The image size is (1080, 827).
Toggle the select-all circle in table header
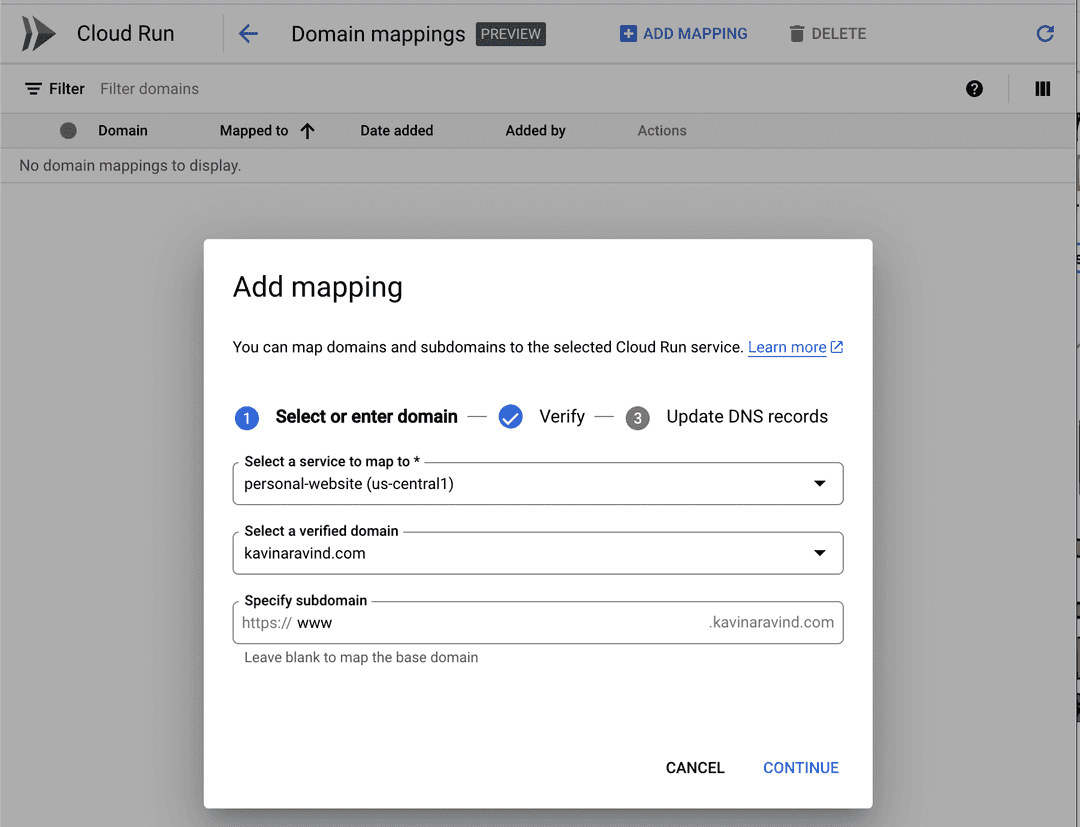click(68, 131)
